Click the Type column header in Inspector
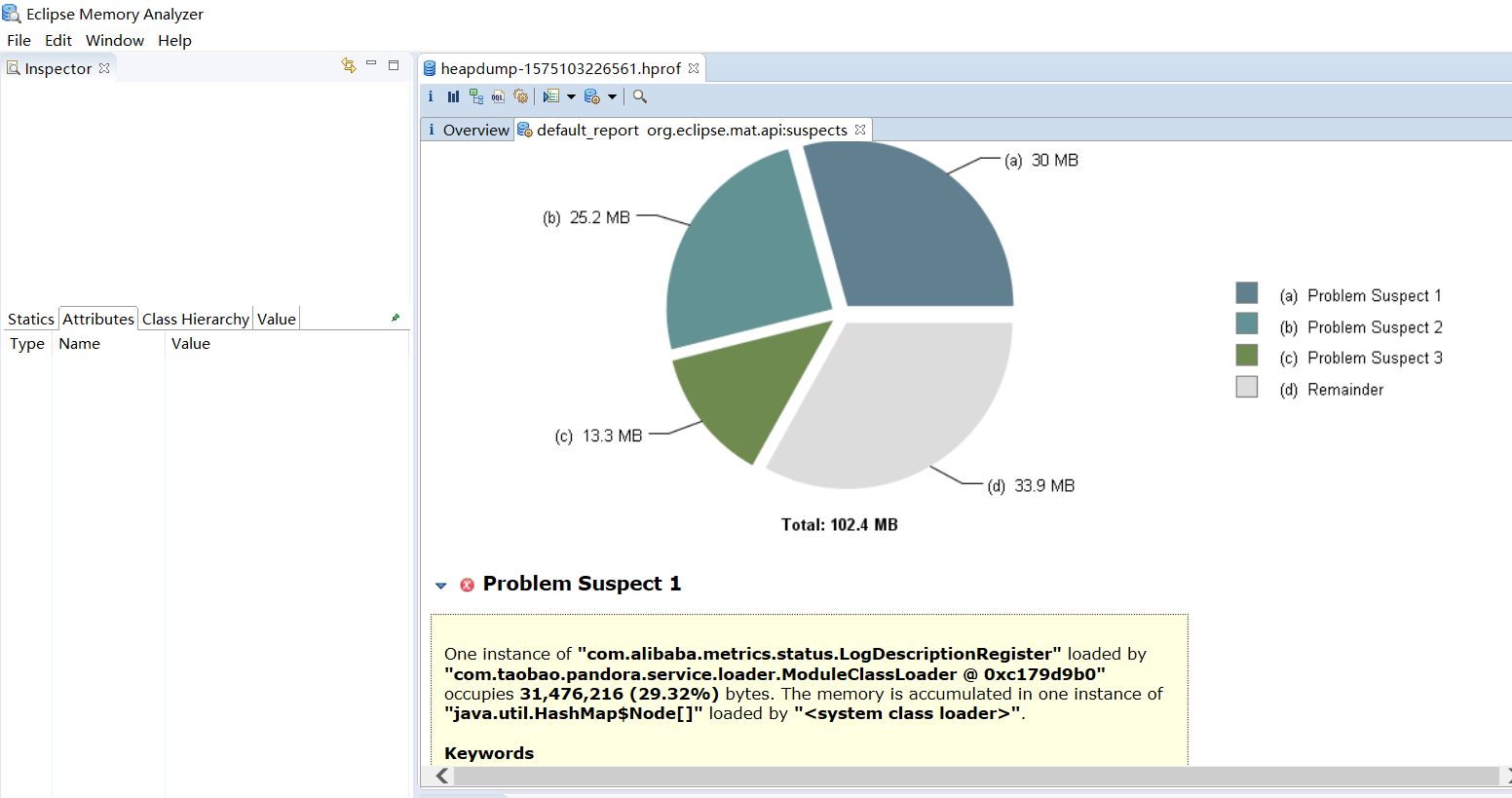This screenshot has height=798, width=1512. (27, 343)
